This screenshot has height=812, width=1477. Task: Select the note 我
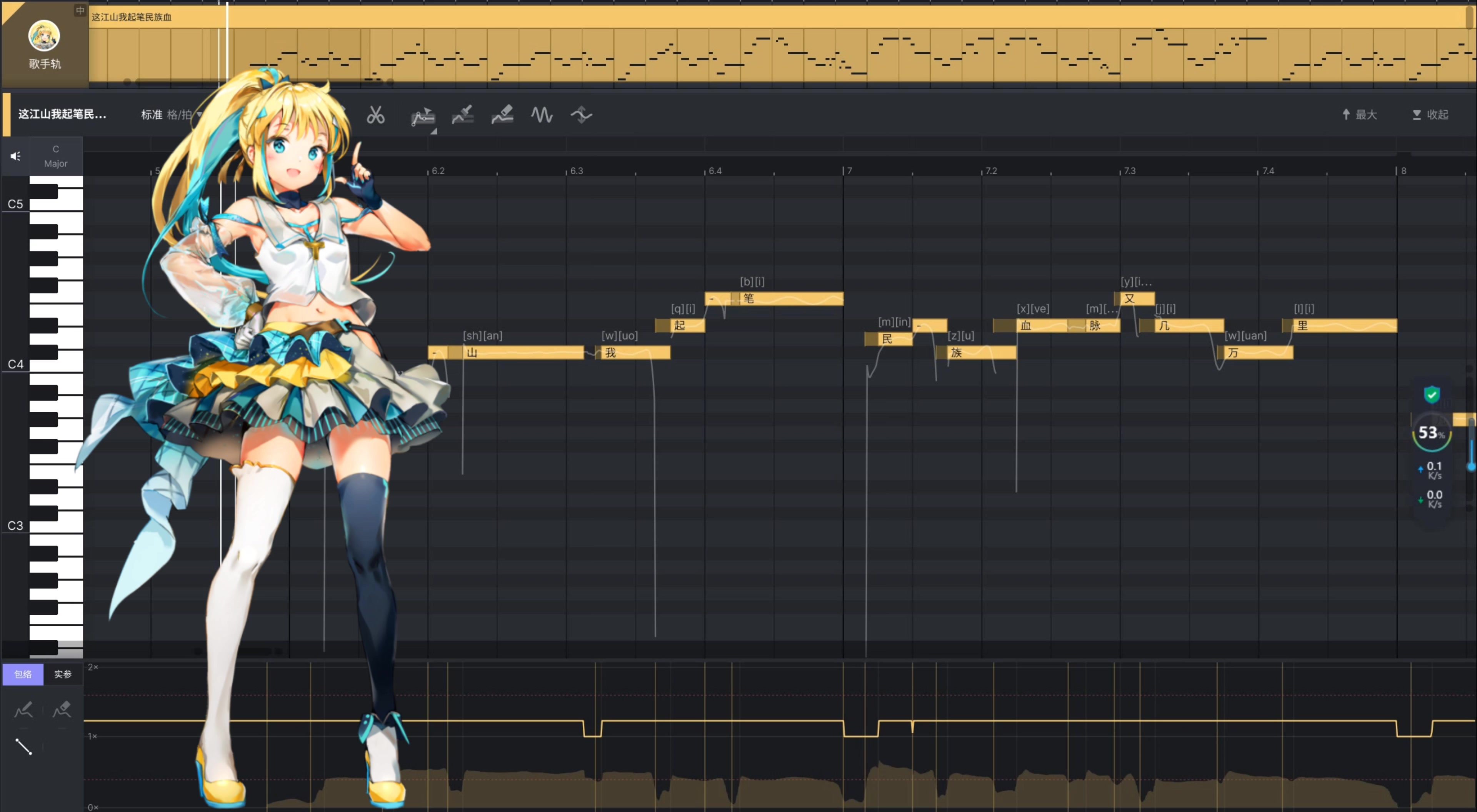tap(635, 353)
